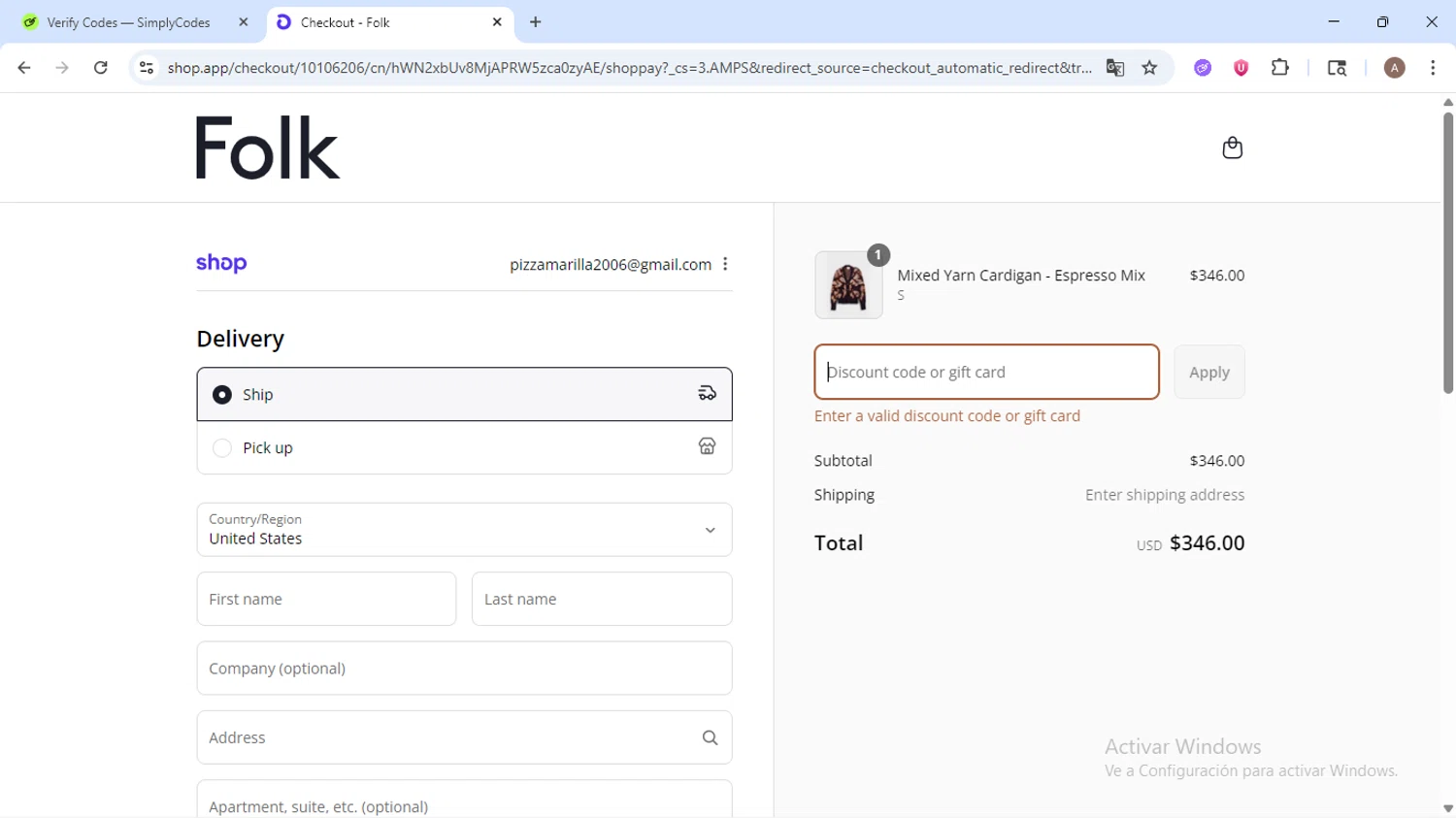The width and height of the screenshot is (1456, 818).
Task: Click the First name field
Action: 326,599
